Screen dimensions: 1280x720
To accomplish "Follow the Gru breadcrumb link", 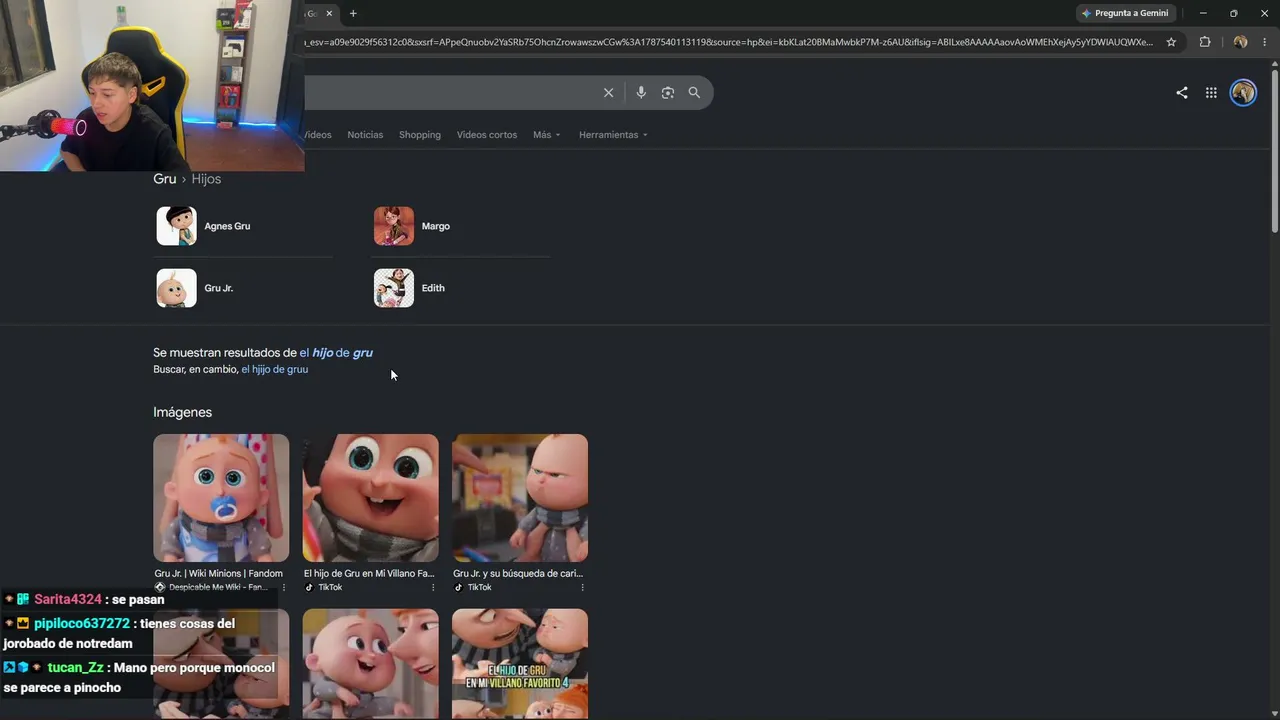I will point(164,179).
